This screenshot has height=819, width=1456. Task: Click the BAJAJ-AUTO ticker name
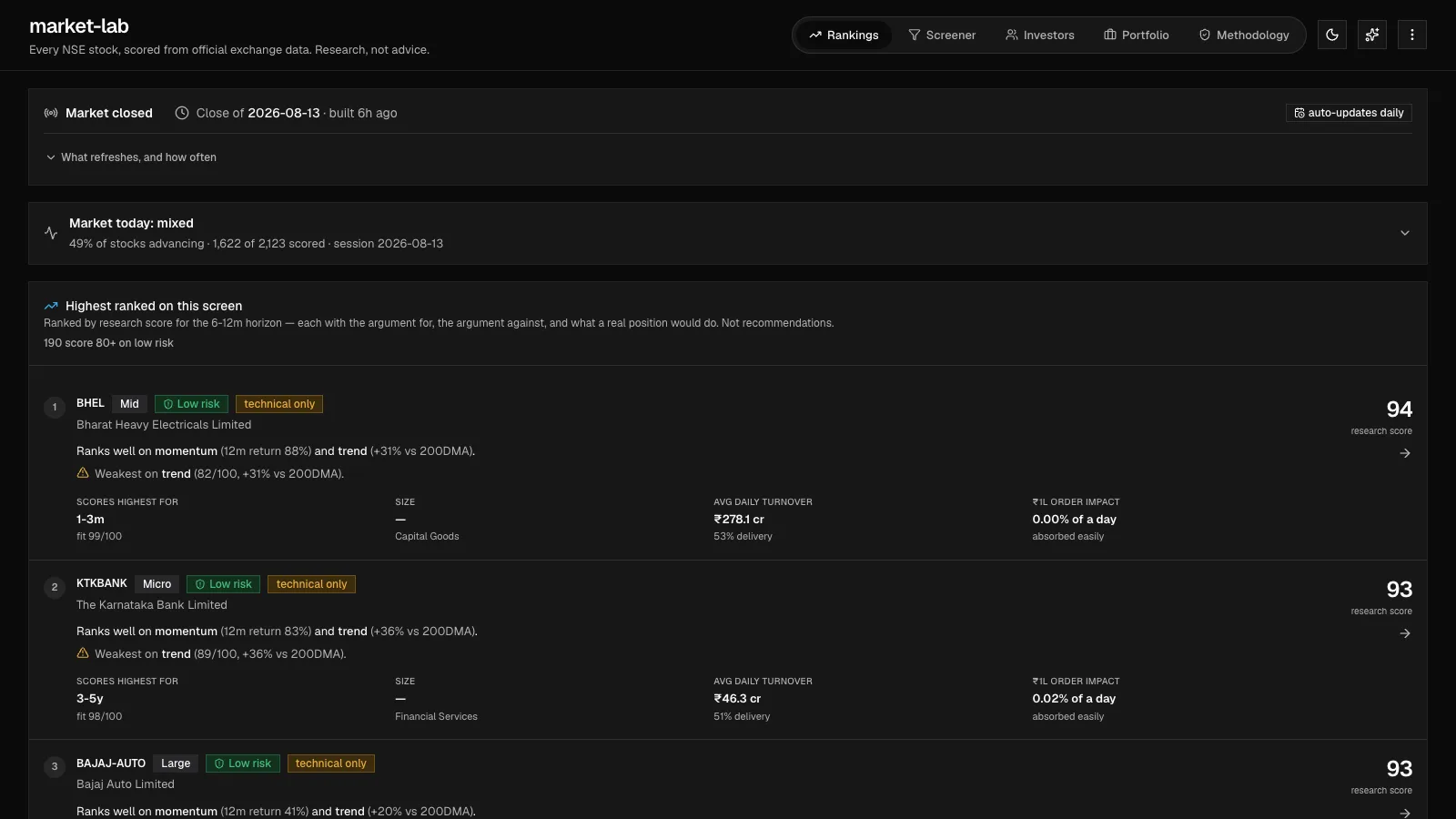pyautogui.click(x=111, y=763)
